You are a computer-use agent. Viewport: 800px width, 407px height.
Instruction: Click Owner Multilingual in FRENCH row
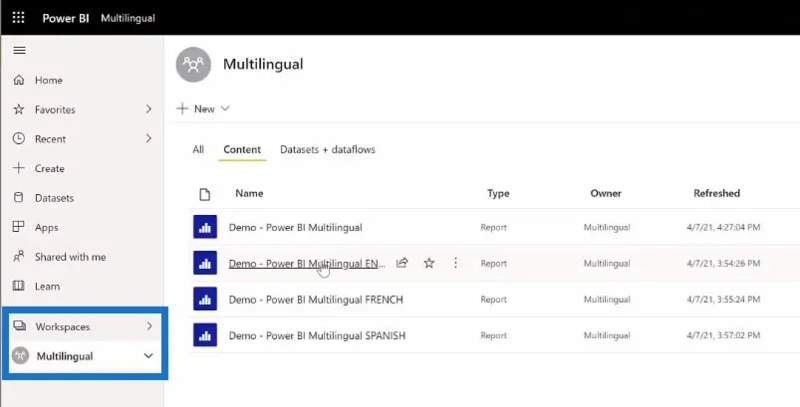(x=607, y=299)
